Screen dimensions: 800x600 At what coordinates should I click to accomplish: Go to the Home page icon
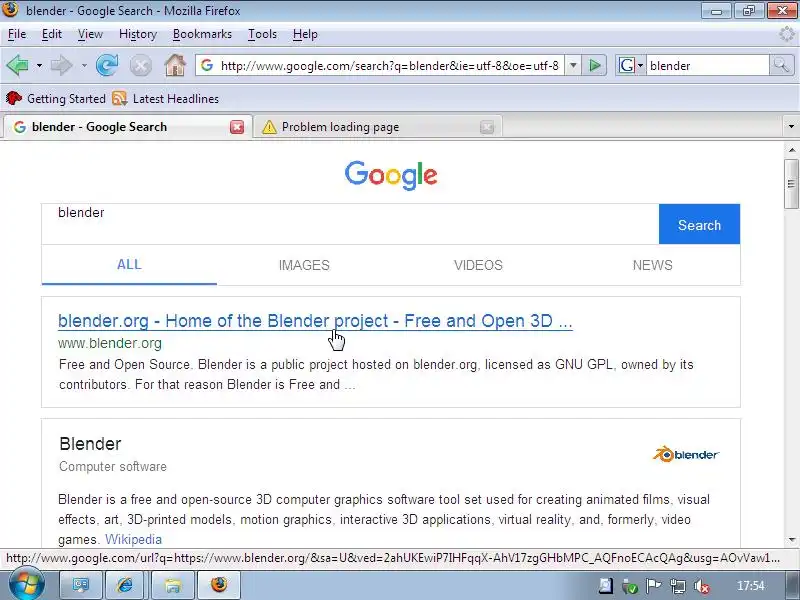click(175, 65)
